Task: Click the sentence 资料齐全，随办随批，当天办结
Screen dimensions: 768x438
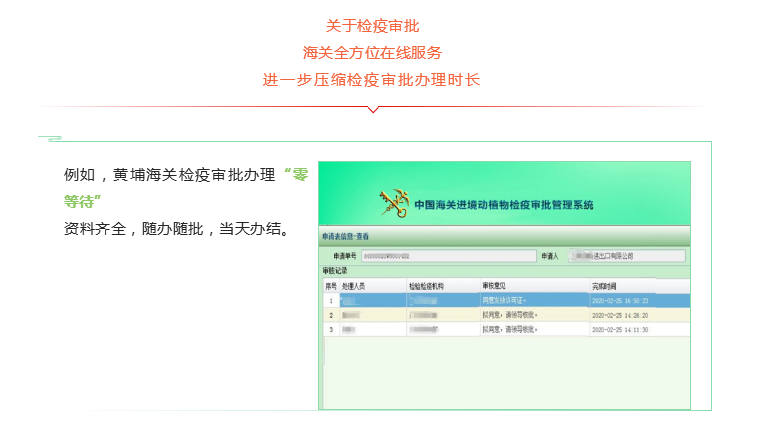Action: coord(176,228)
